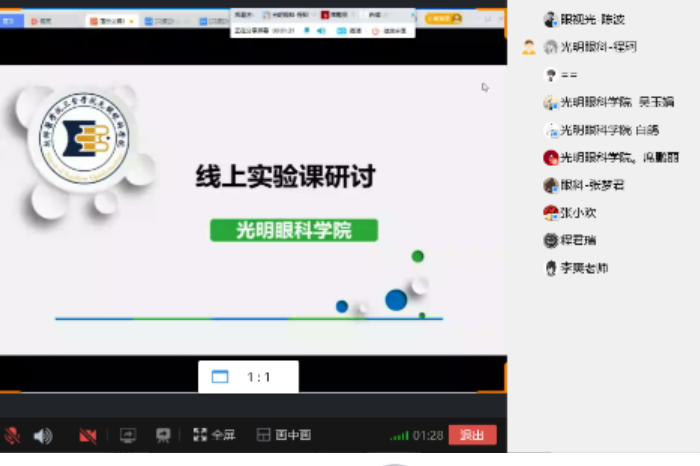Turn on the disabled camera
This screenshot has height=466, width=700.
tap(88, 435)
